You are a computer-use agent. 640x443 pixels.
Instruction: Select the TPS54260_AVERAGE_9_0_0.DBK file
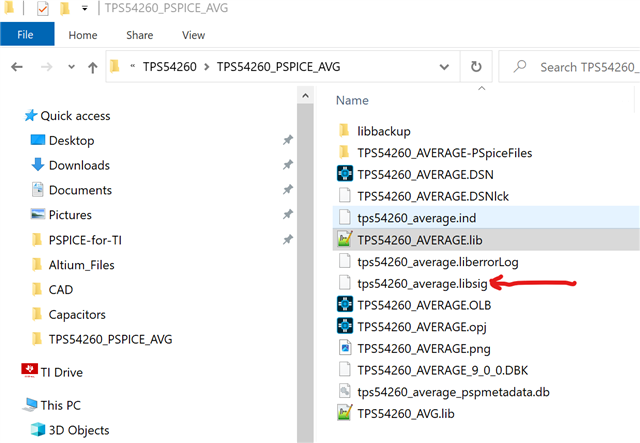click(442, 370)
